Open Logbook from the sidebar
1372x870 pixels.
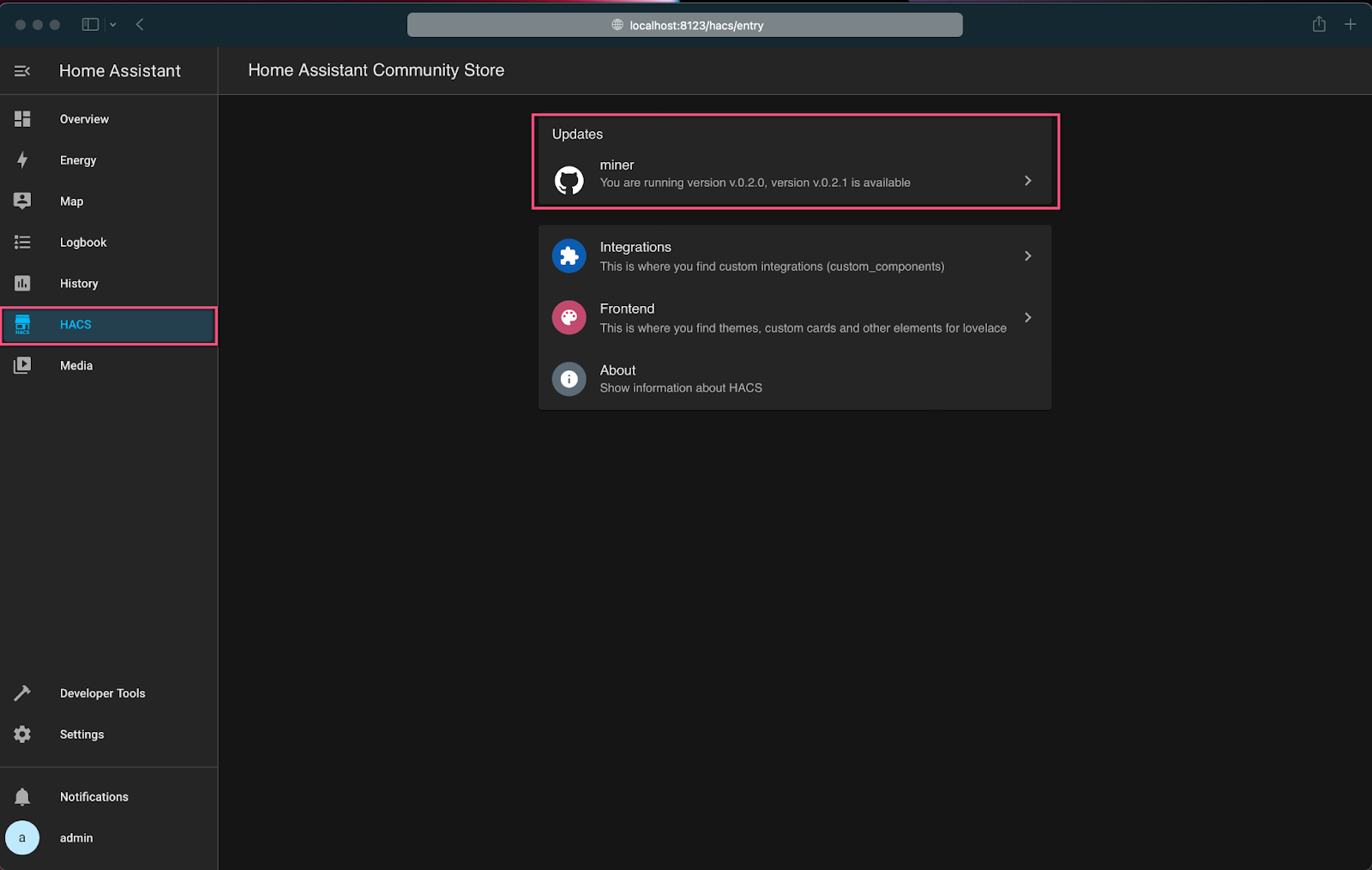tap(109, 243)
